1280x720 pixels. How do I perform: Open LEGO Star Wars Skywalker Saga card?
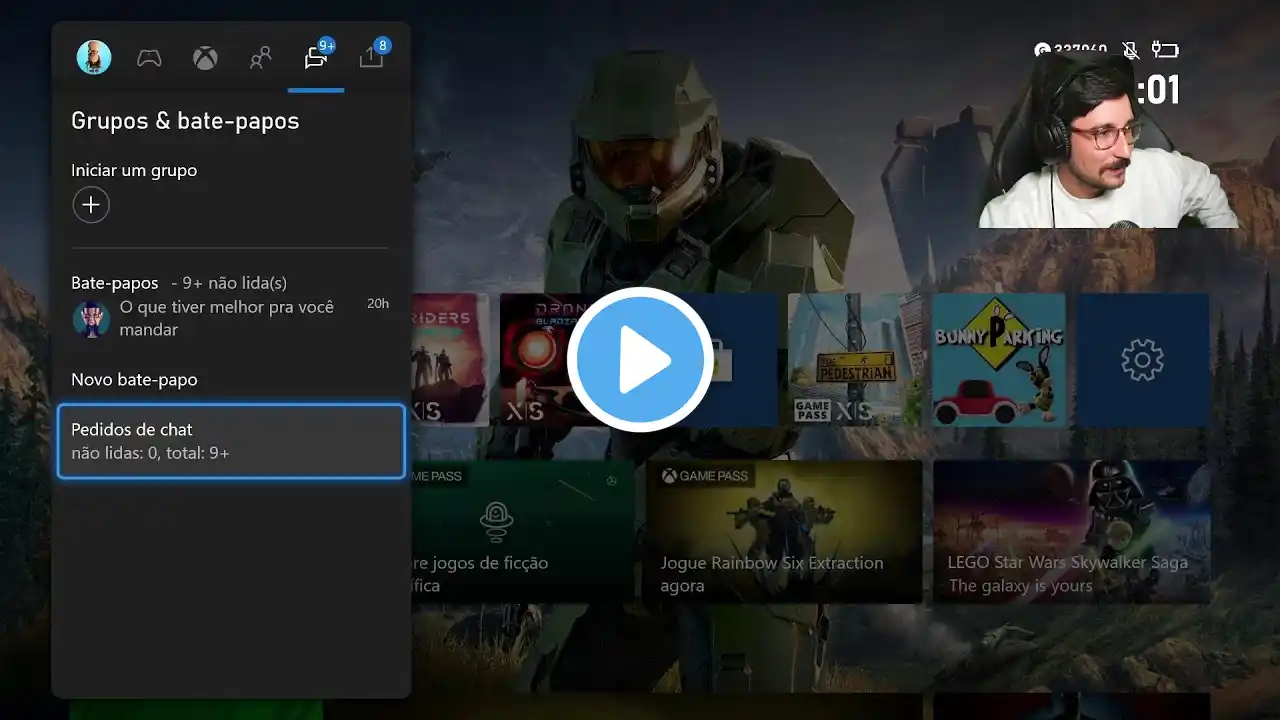coord(1071,531)
